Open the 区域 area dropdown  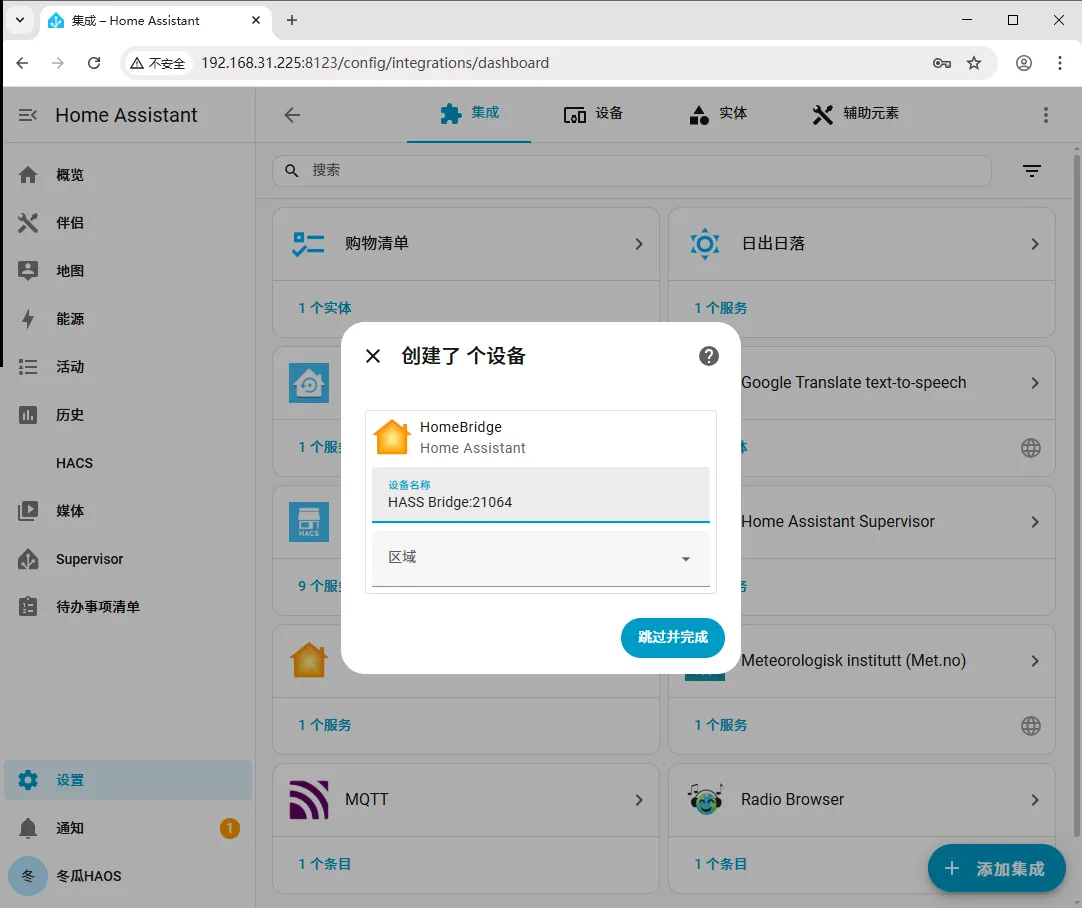point(540,558)
